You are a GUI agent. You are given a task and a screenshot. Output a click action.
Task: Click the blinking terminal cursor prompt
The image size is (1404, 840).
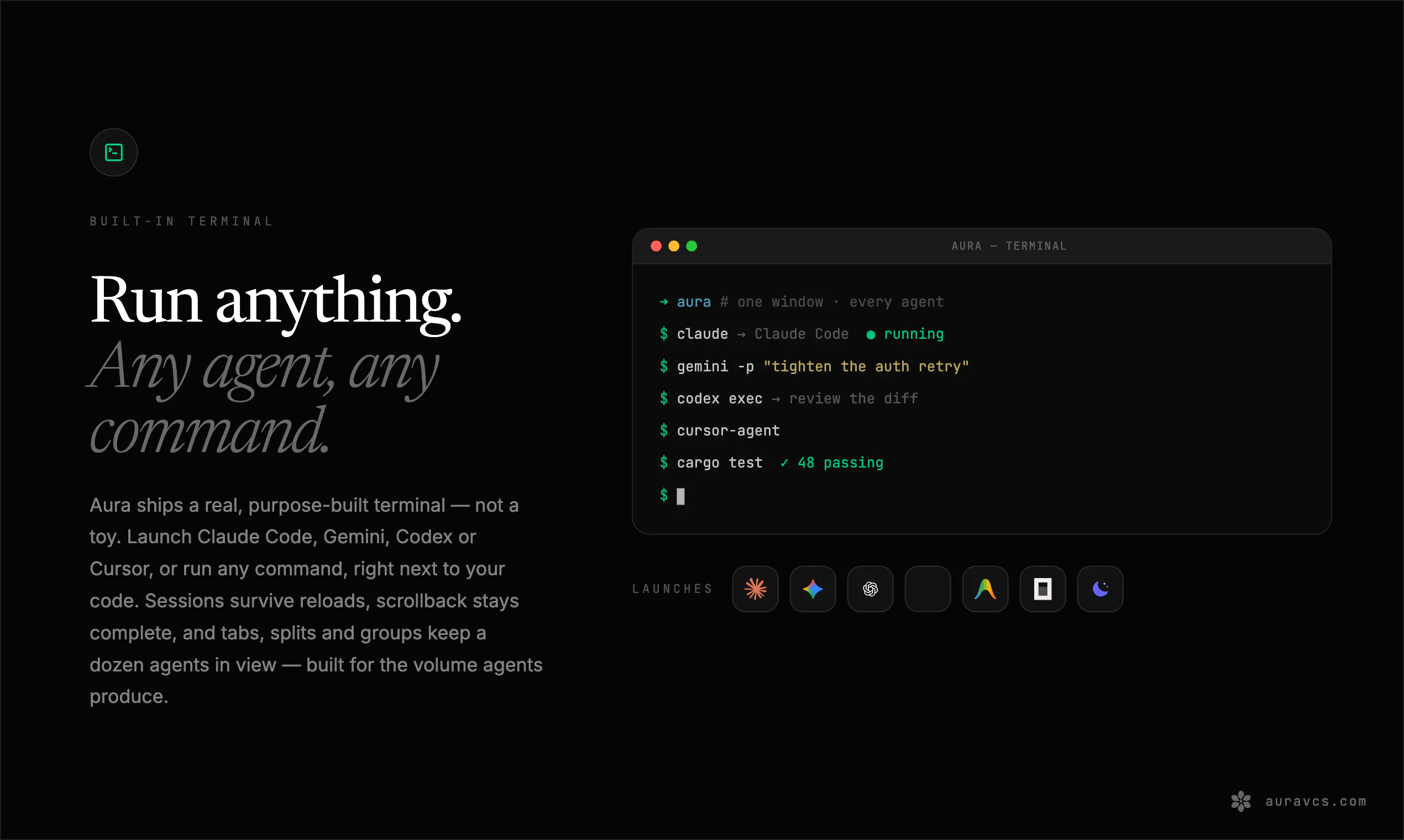click(x=680, y=496)
